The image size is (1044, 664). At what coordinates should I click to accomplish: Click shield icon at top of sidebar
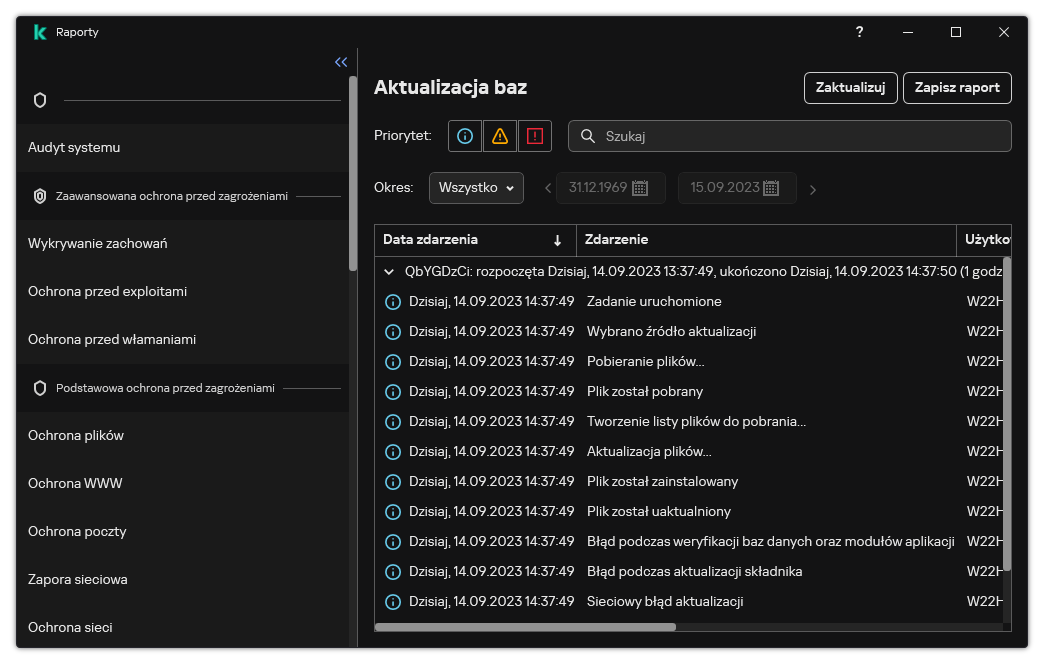40,100
